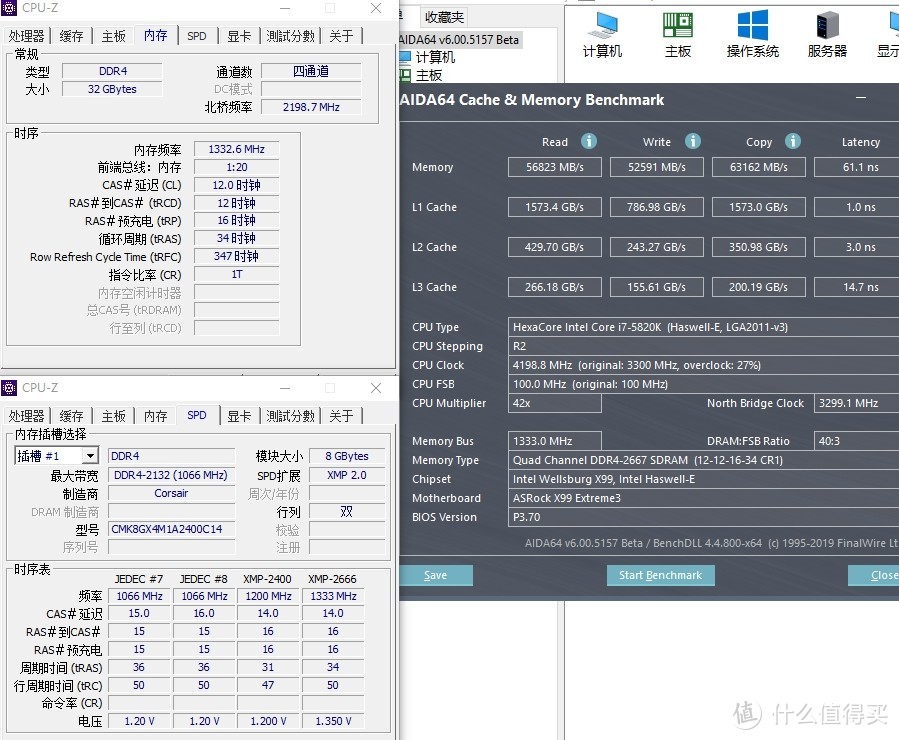Open 显卡 tab in top CPU-Z window
This screenshot has height=740, width=899.
tap(239, 36)
